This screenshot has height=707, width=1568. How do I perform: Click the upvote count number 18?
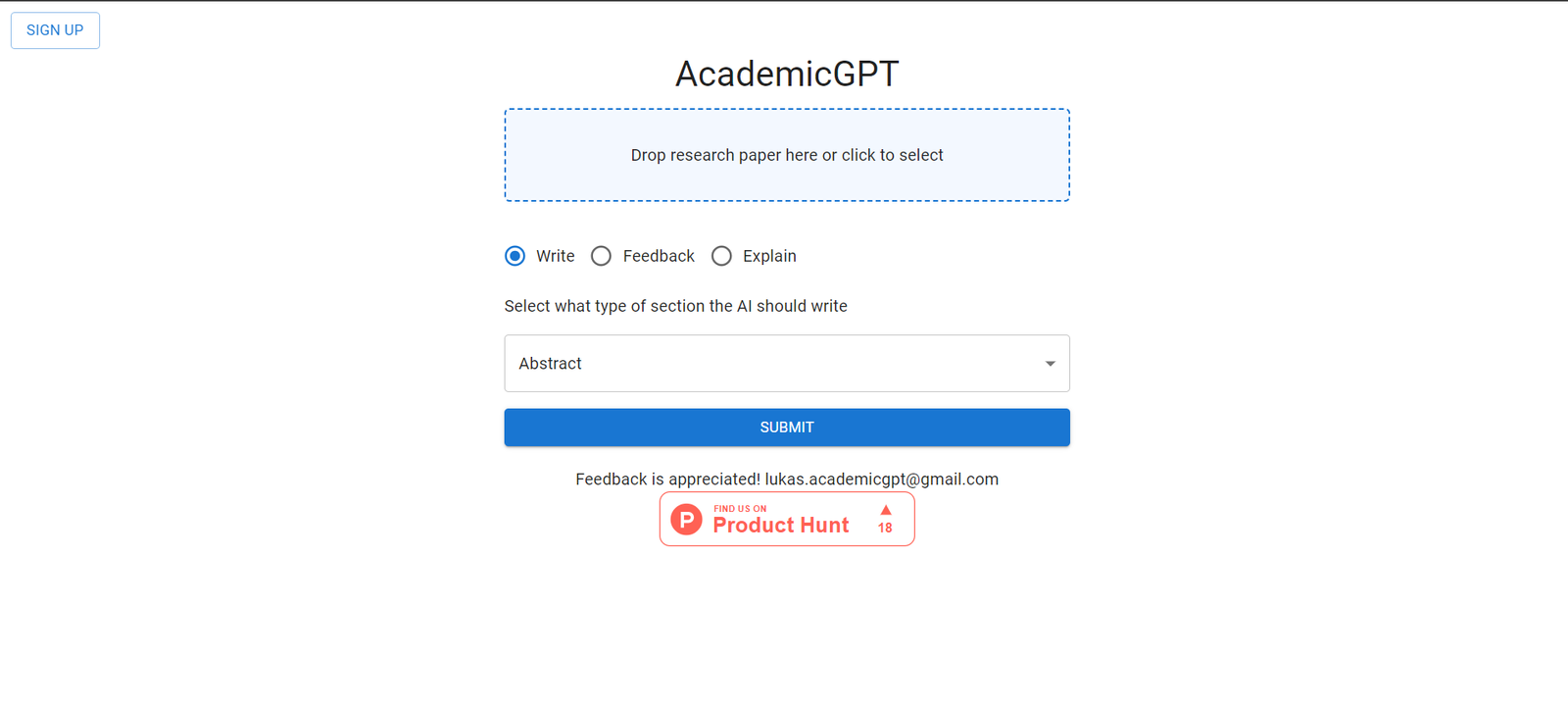click(885, 529)
